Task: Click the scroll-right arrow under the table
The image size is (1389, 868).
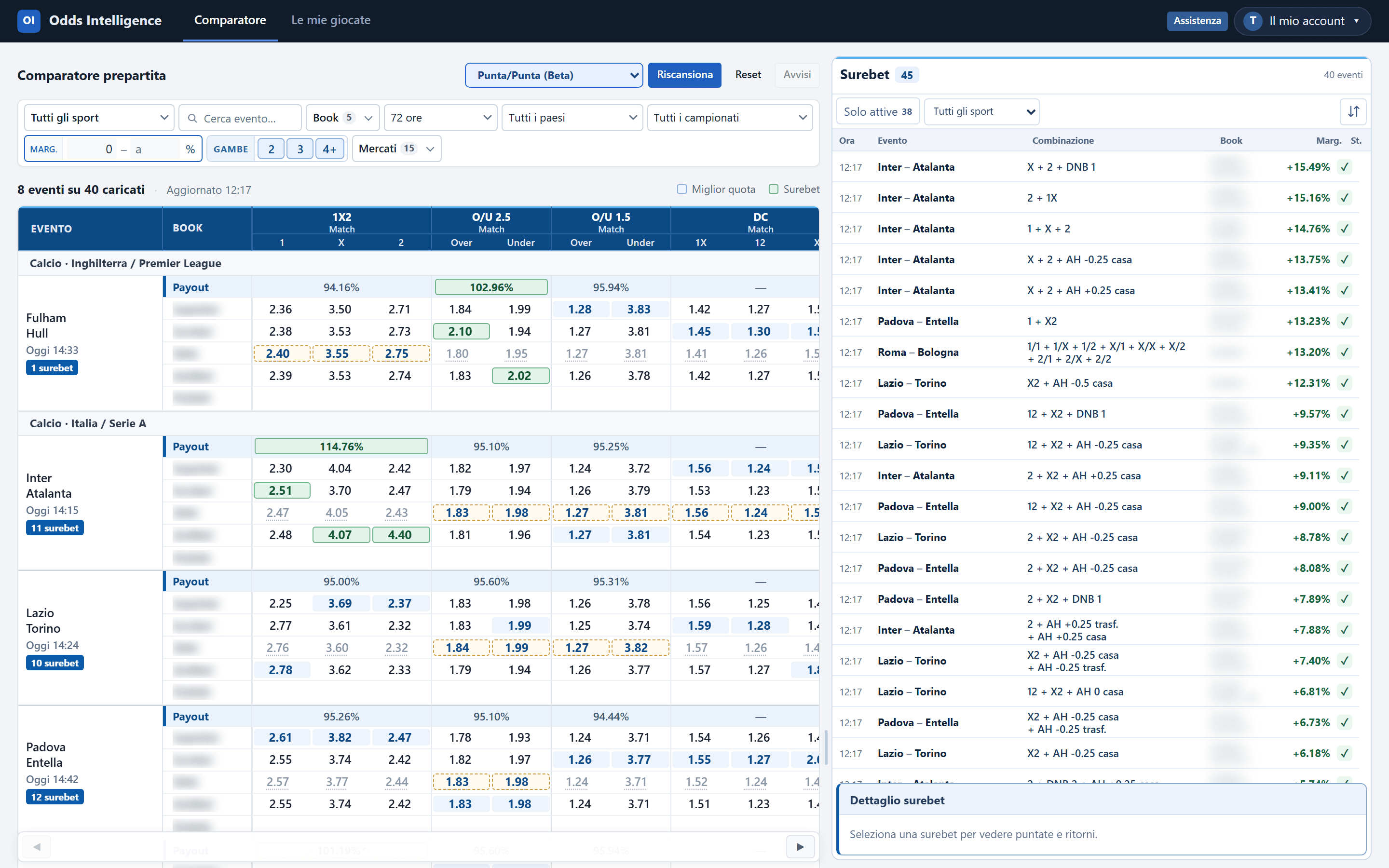Action: coord(800,847)
